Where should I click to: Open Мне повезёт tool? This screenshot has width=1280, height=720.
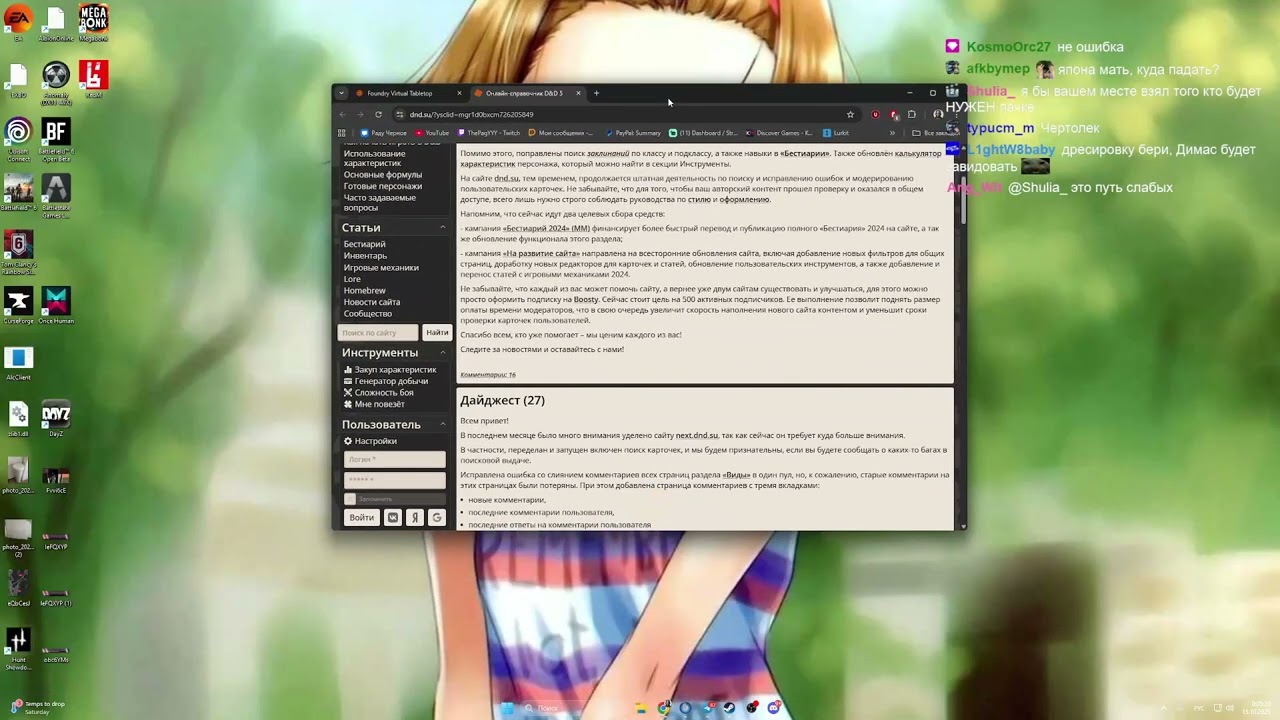(374, 404)
